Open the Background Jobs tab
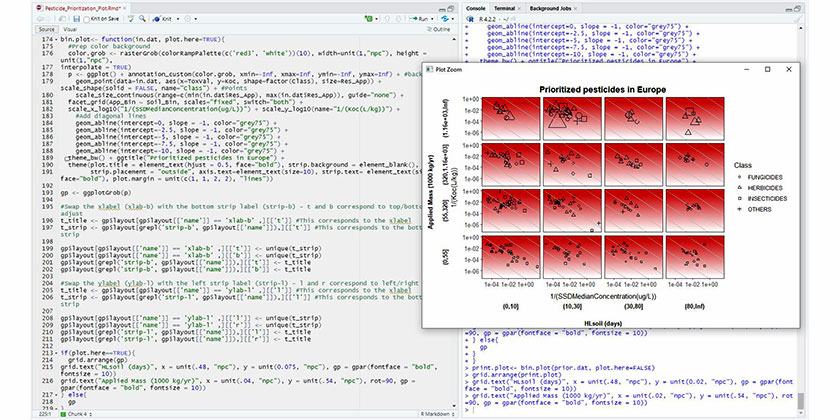 551,9
